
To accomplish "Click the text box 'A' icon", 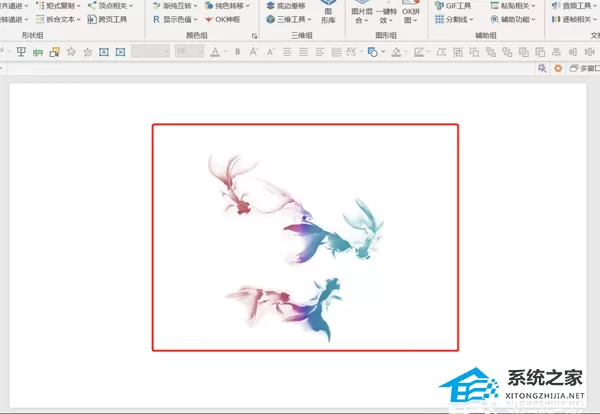I will (x=104, y=52).
